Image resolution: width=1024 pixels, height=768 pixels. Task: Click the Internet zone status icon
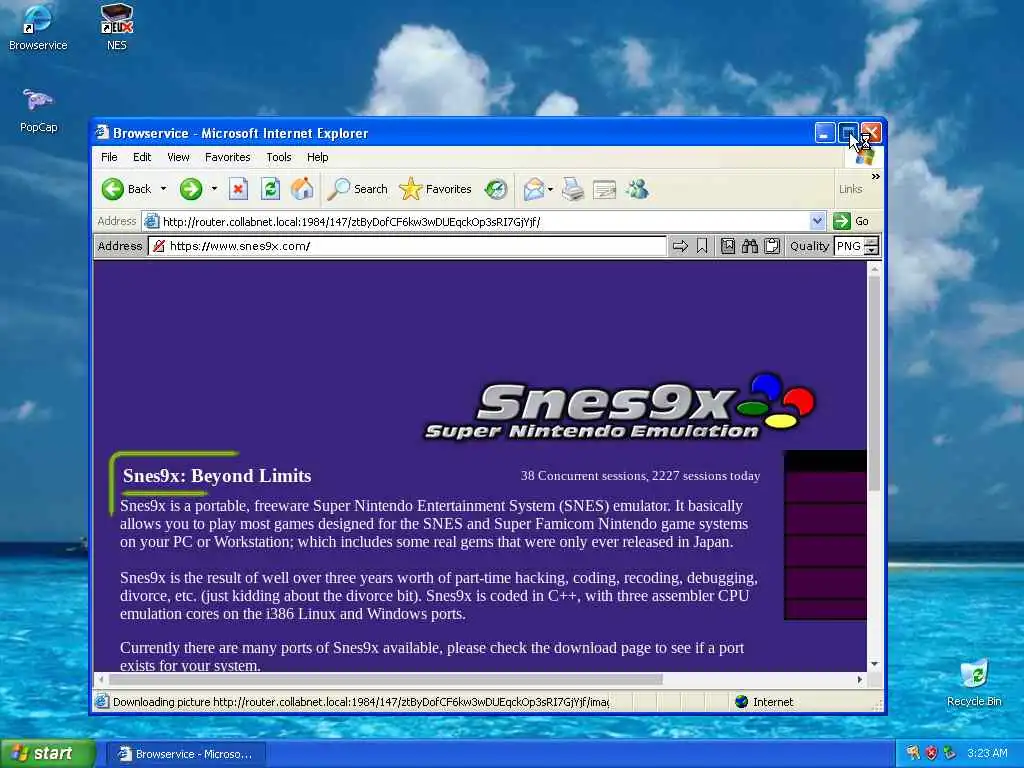741,702
